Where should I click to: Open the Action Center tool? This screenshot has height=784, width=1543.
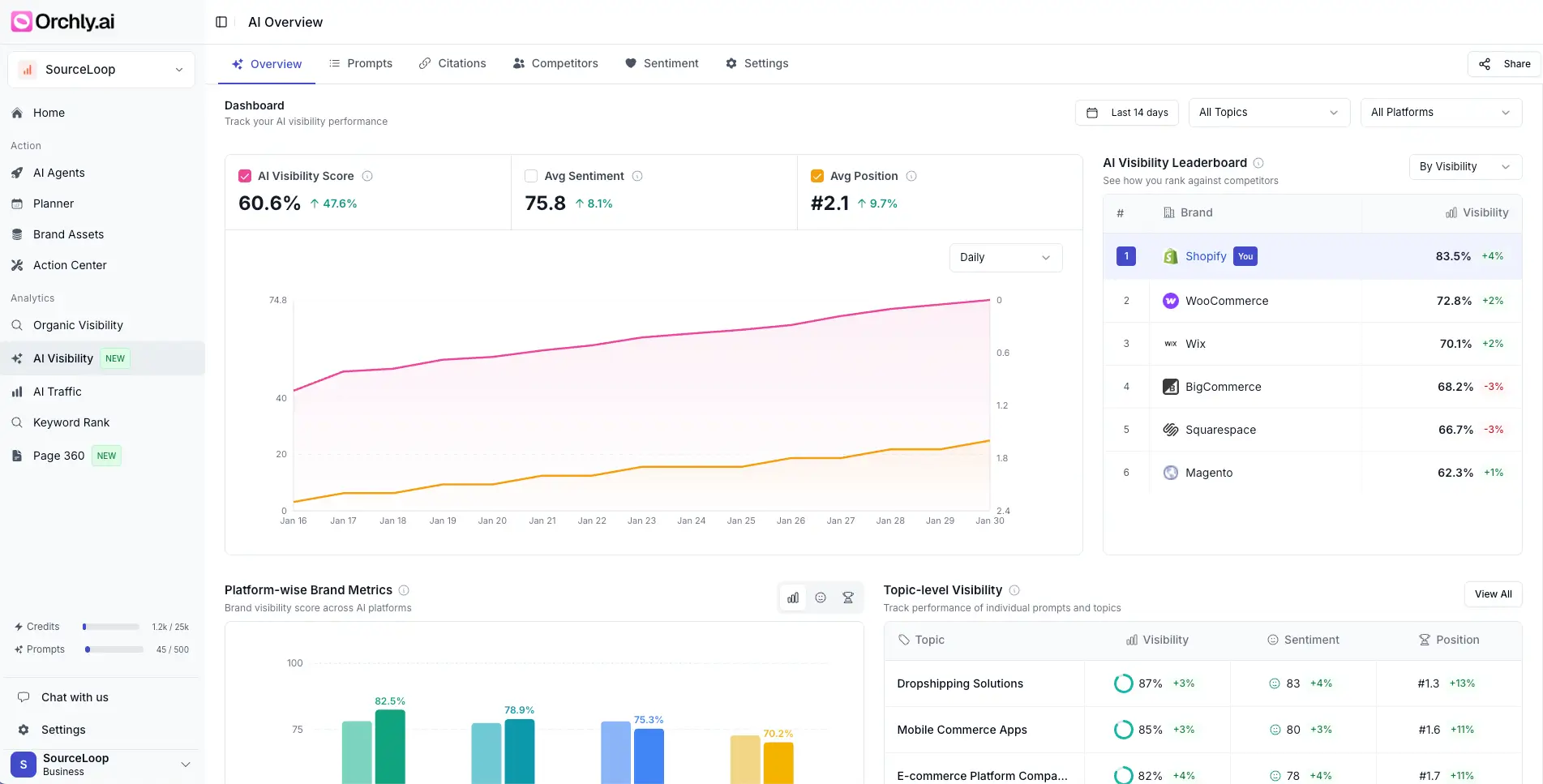(70, 264)
